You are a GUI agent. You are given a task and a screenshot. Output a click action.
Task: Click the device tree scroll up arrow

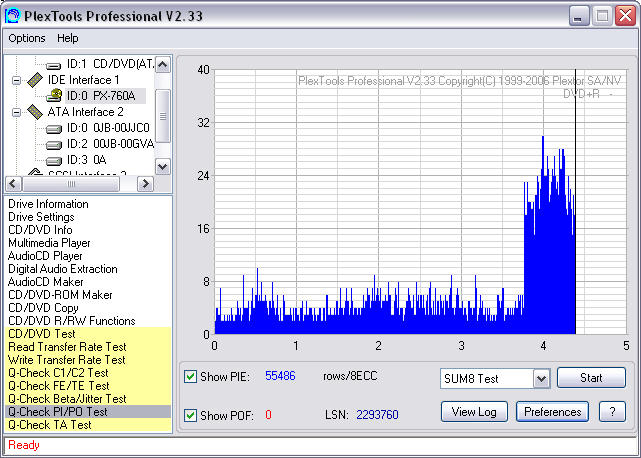tap(163, 65)
